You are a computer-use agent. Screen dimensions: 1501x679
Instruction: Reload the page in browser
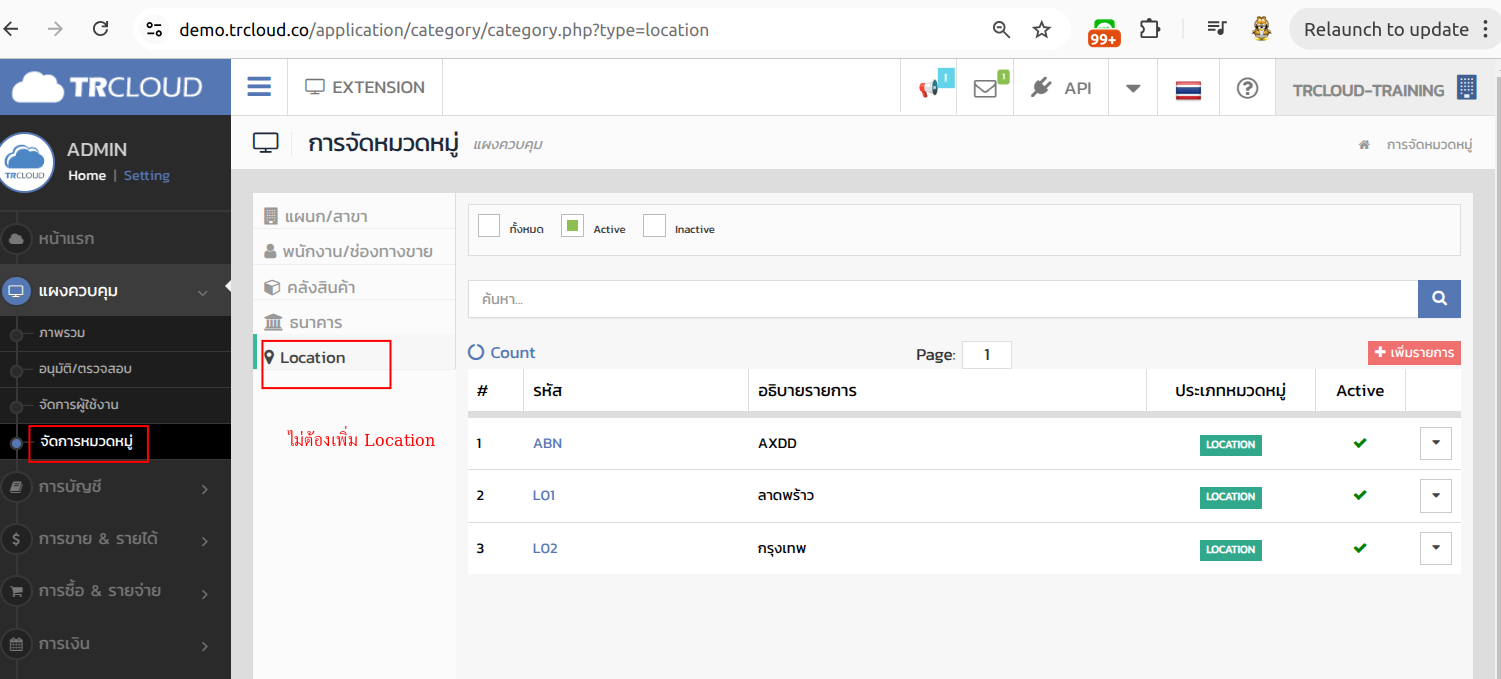[x=100, y=29]
